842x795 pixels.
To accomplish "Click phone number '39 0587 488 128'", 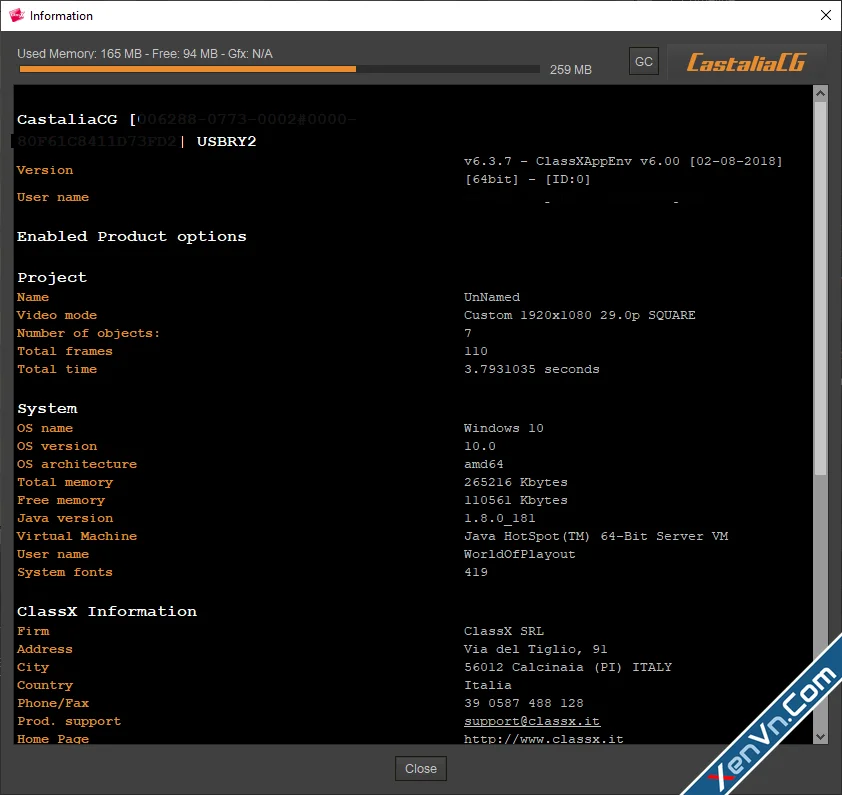I will (524, 703).
